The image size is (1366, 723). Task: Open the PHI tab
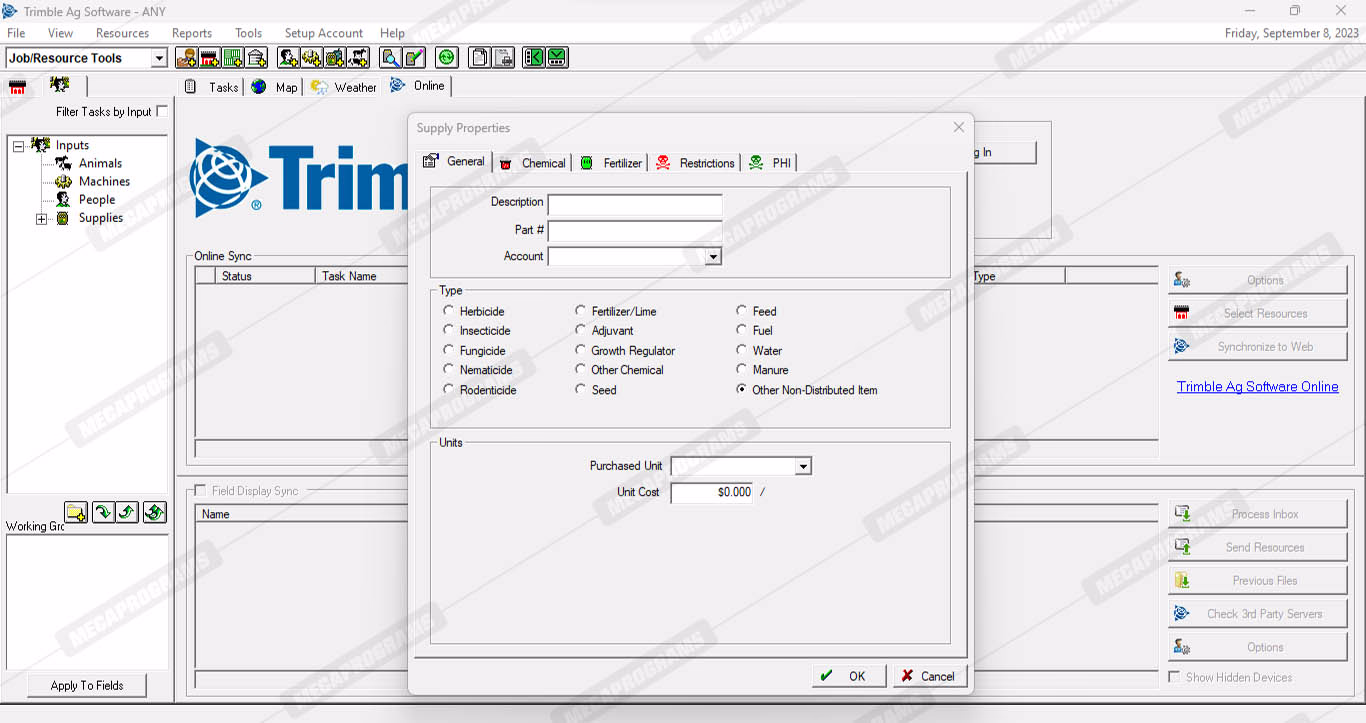click(770, 163)
